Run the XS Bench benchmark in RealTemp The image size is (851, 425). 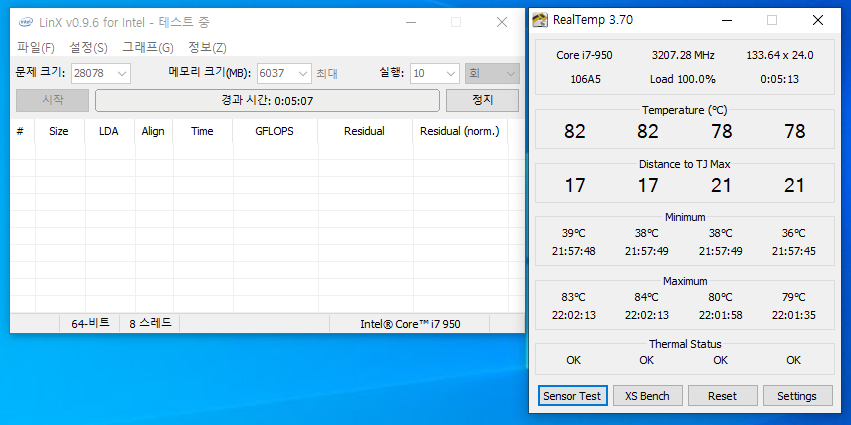click(647, 396)
